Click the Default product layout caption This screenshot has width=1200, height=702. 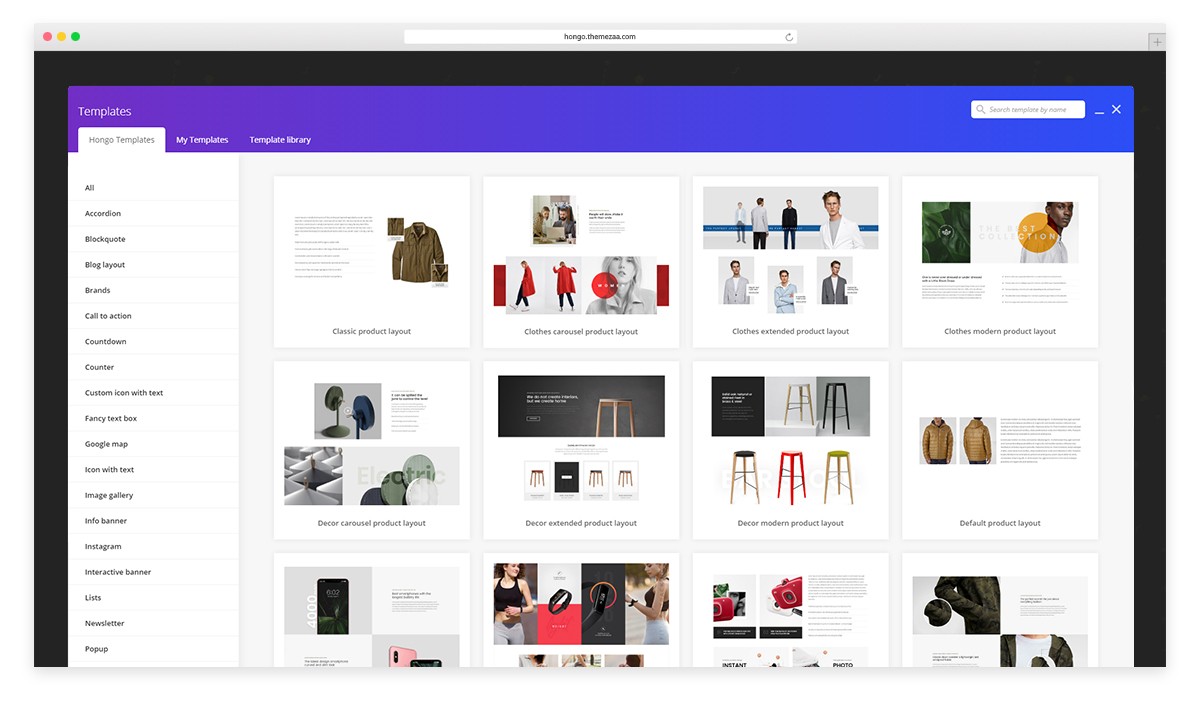point(1000,523)
